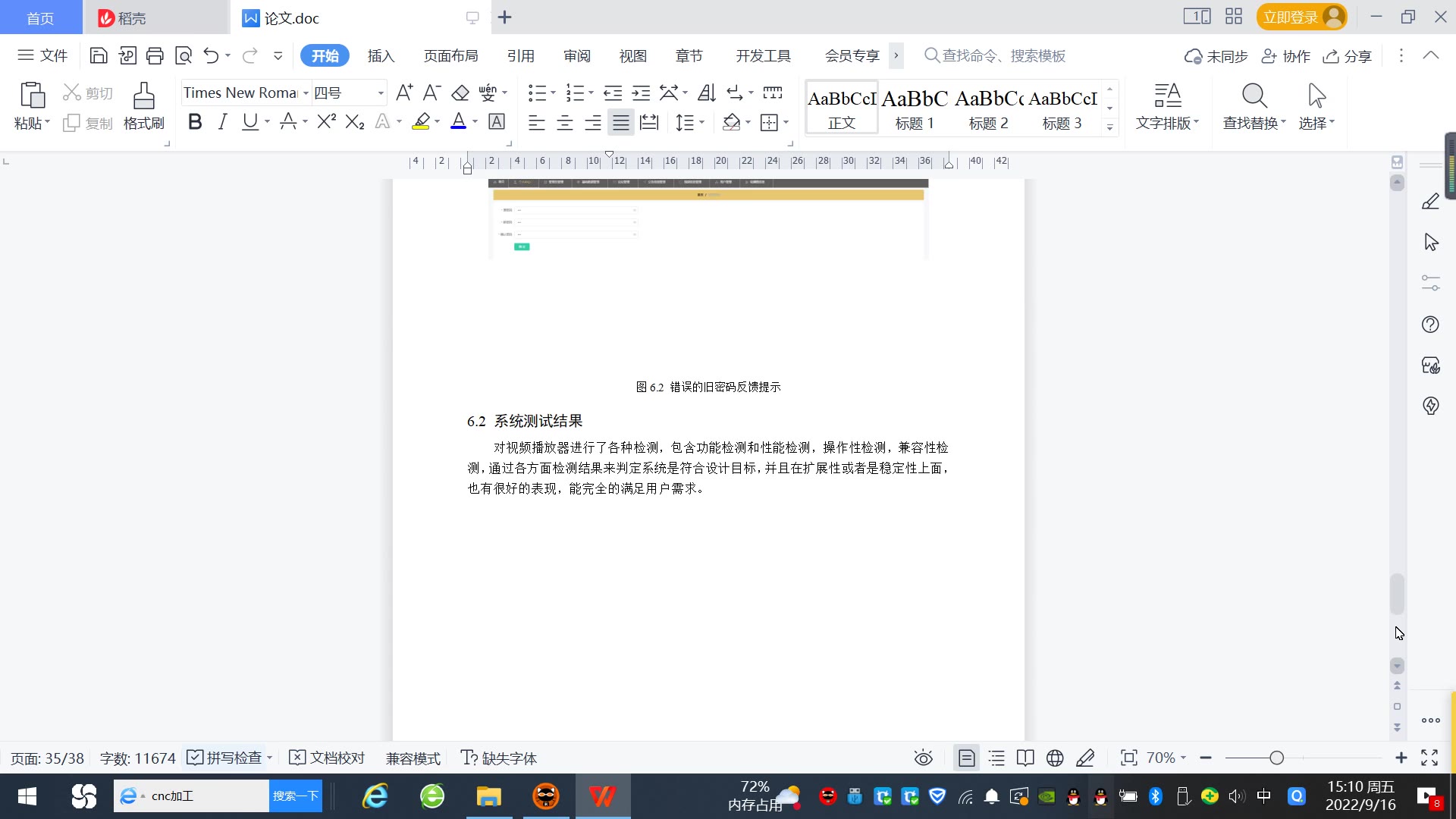Expand the font size 四号 dropdown

click(x=381, y=93)
